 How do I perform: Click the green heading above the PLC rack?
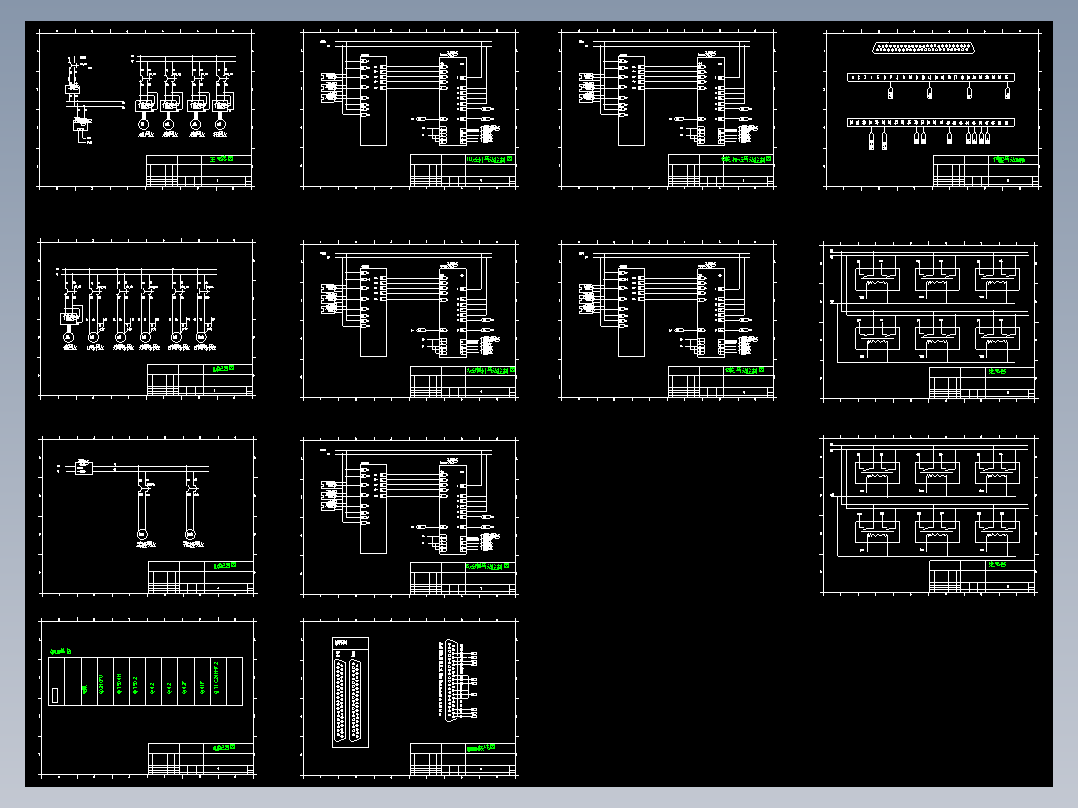coord(60,651)
